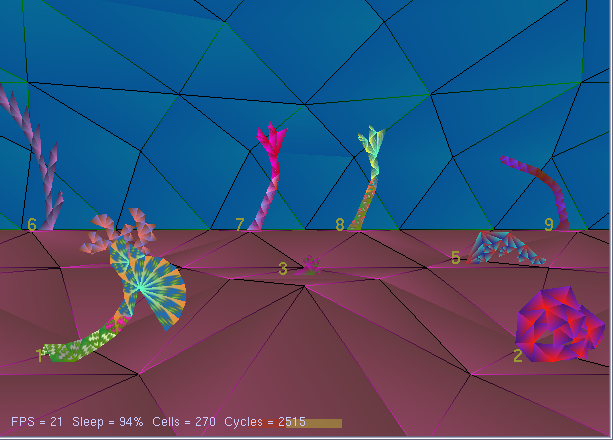Image resolution: width=613 pixels, height=440 pixels.
Task: Select the green-tipped stalk organism 8
Action: pos(368,180)
